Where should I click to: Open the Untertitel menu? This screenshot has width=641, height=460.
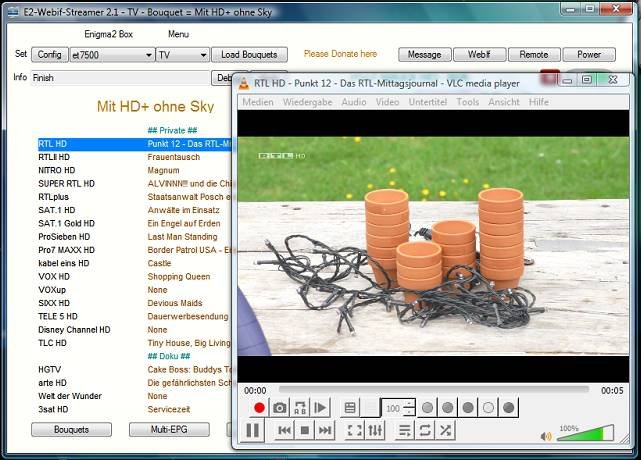coord(428,102)
